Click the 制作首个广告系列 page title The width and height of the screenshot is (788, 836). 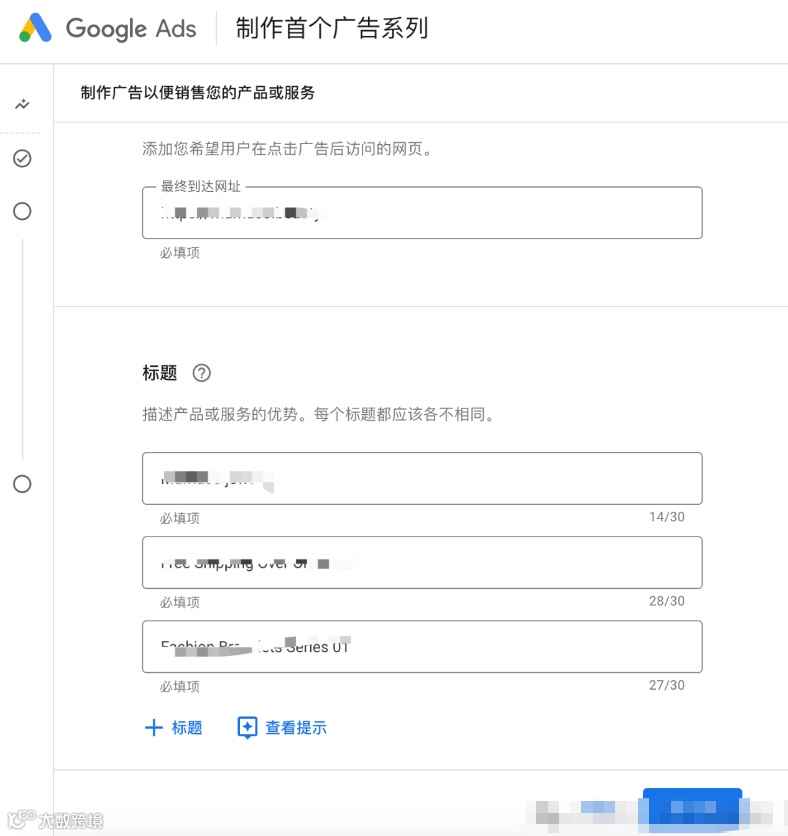[x=332, y=28]
